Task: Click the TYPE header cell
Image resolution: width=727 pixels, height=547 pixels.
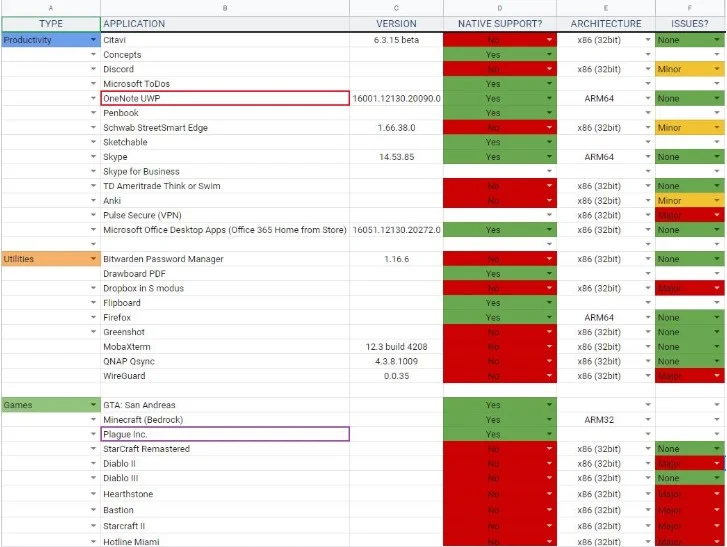Action: 51,24
